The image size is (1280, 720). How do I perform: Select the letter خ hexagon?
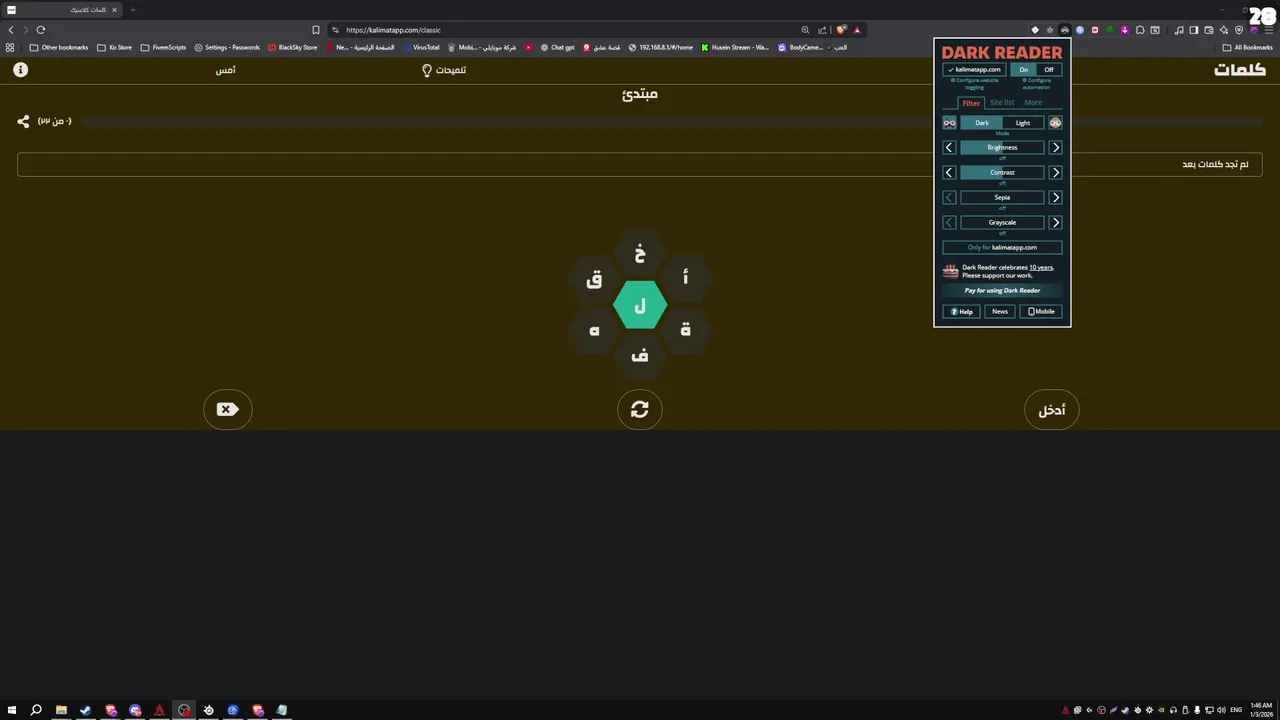click(x=640, y=254)
